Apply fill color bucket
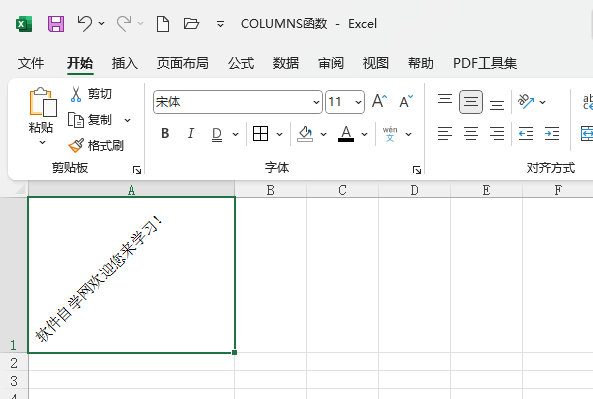Image resolution: width=593 pixels, height=399 pixels. pos(305,134)
